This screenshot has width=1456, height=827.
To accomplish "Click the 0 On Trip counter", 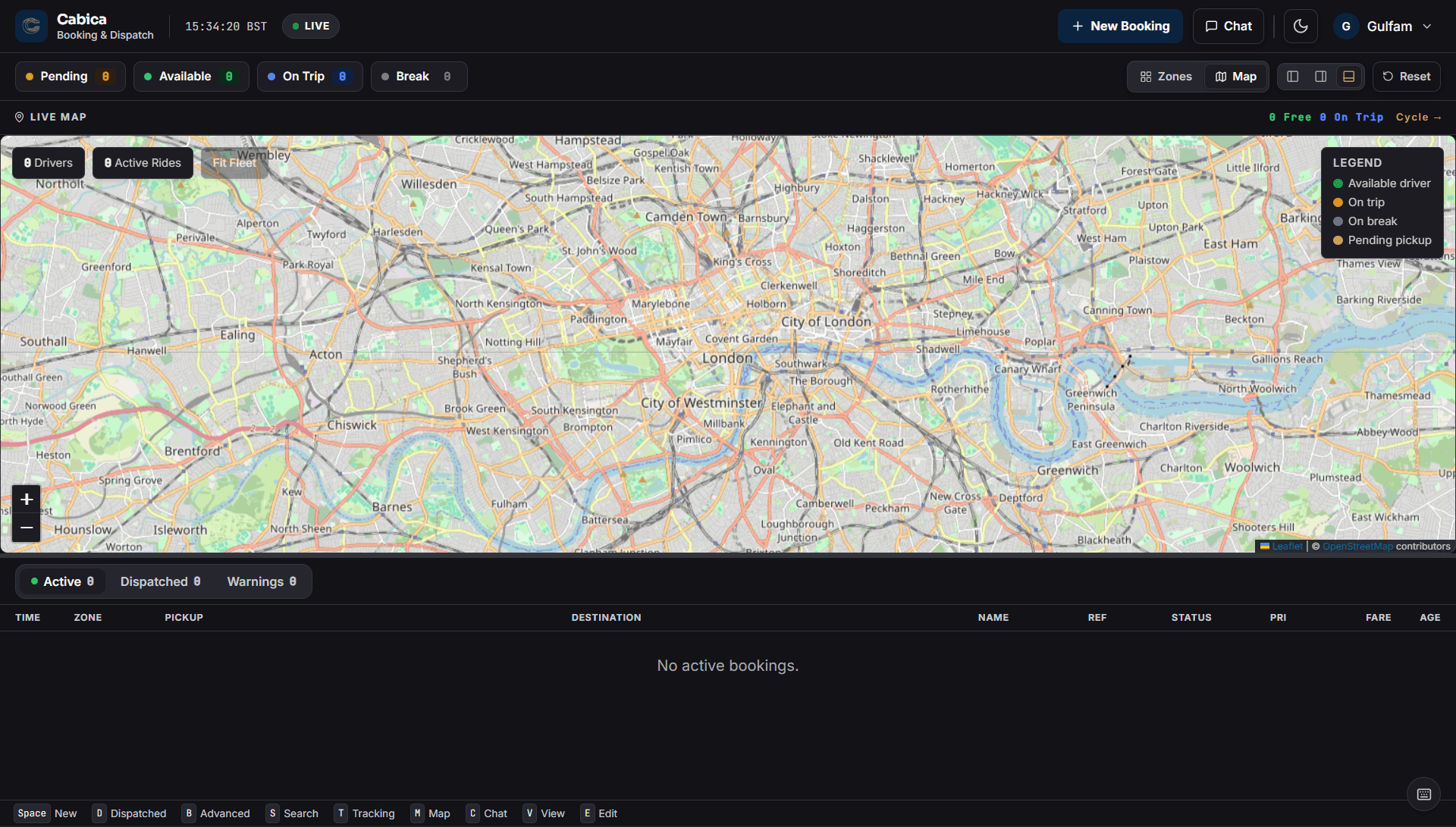I will coord(1351,117).
